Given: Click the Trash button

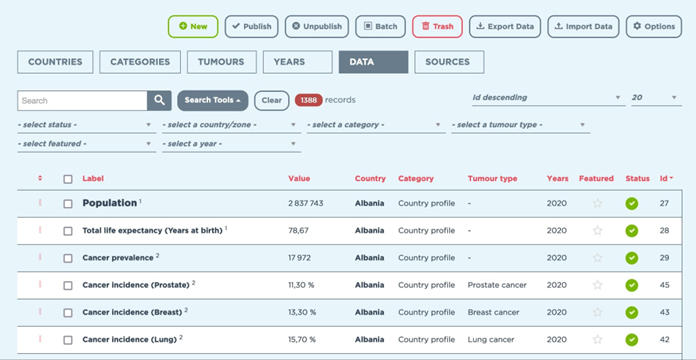Looking at the screenshot, I should coord(437,27).
